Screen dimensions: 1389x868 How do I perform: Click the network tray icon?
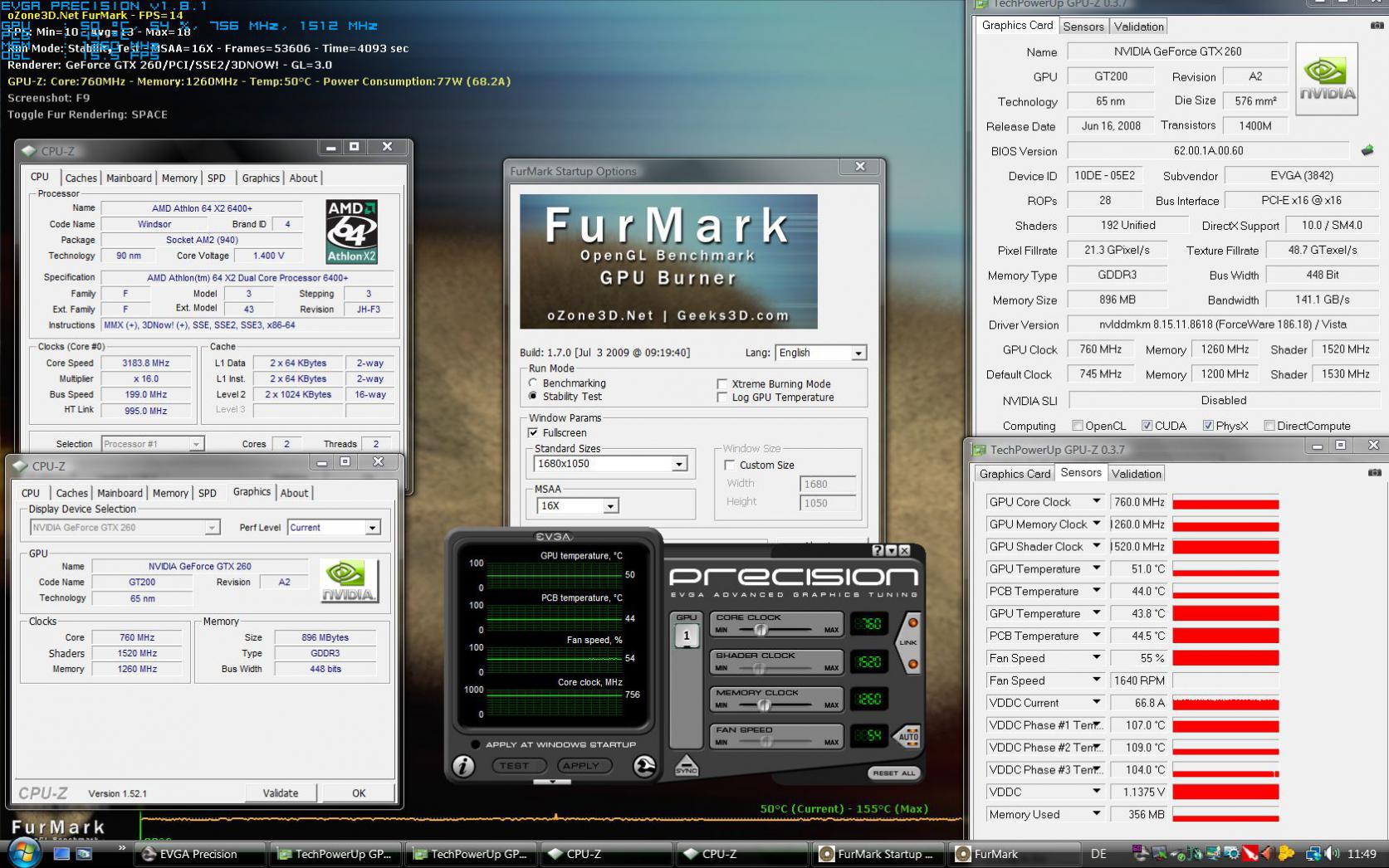[x=1313, y=853]
